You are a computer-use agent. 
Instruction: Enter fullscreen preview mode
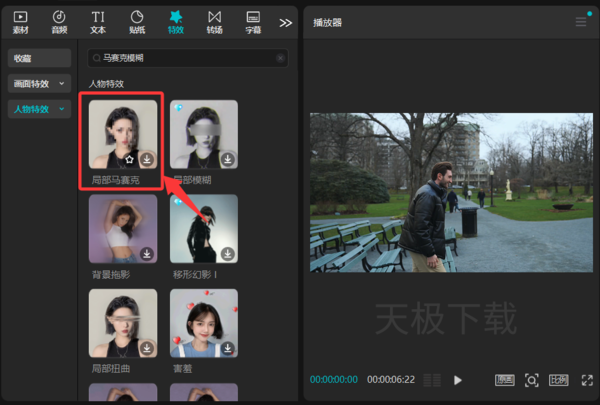[585, 380]
